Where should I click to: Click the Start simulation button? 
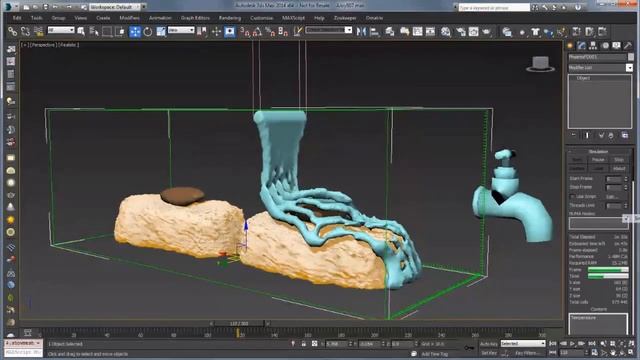577,160
